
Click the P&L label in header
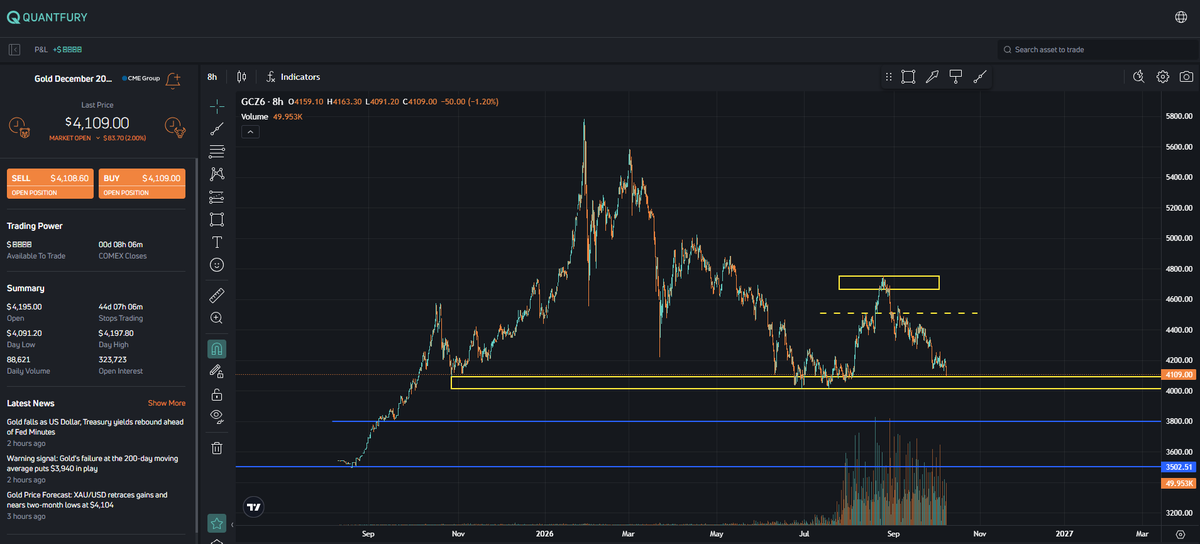click(41, 49)
